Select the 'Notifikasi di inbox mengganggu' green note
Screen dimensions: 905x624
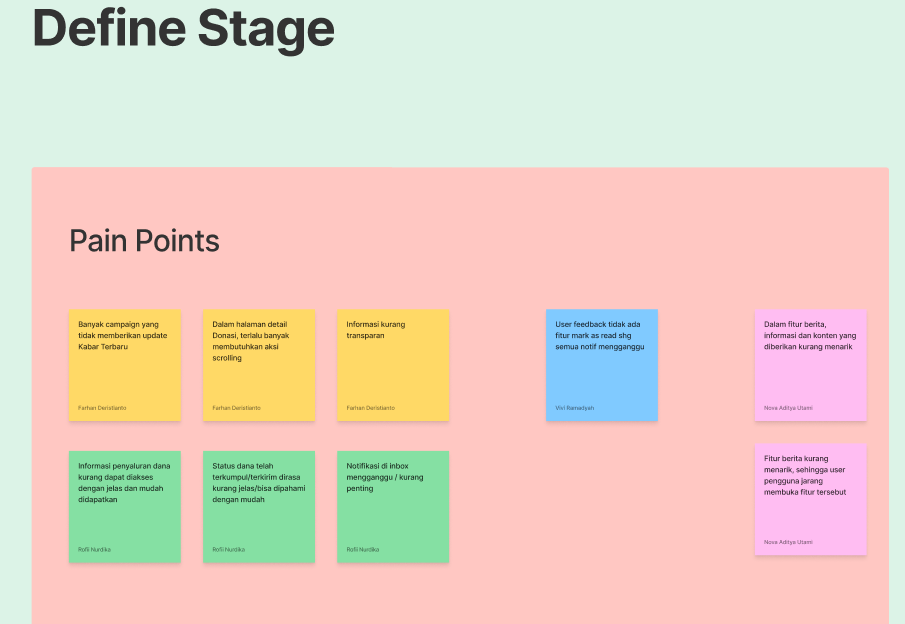tap(393, 507)
